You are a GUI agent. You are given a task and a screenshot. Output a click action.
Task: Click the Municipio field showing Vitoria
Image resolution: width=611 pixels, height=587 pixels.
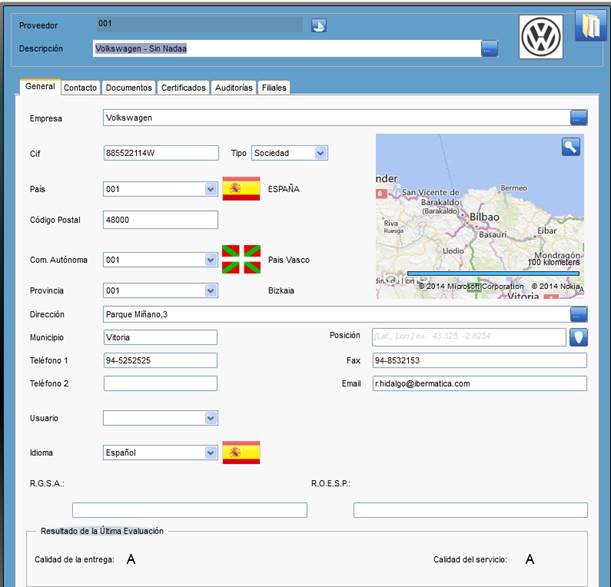(x=161, y=337)
